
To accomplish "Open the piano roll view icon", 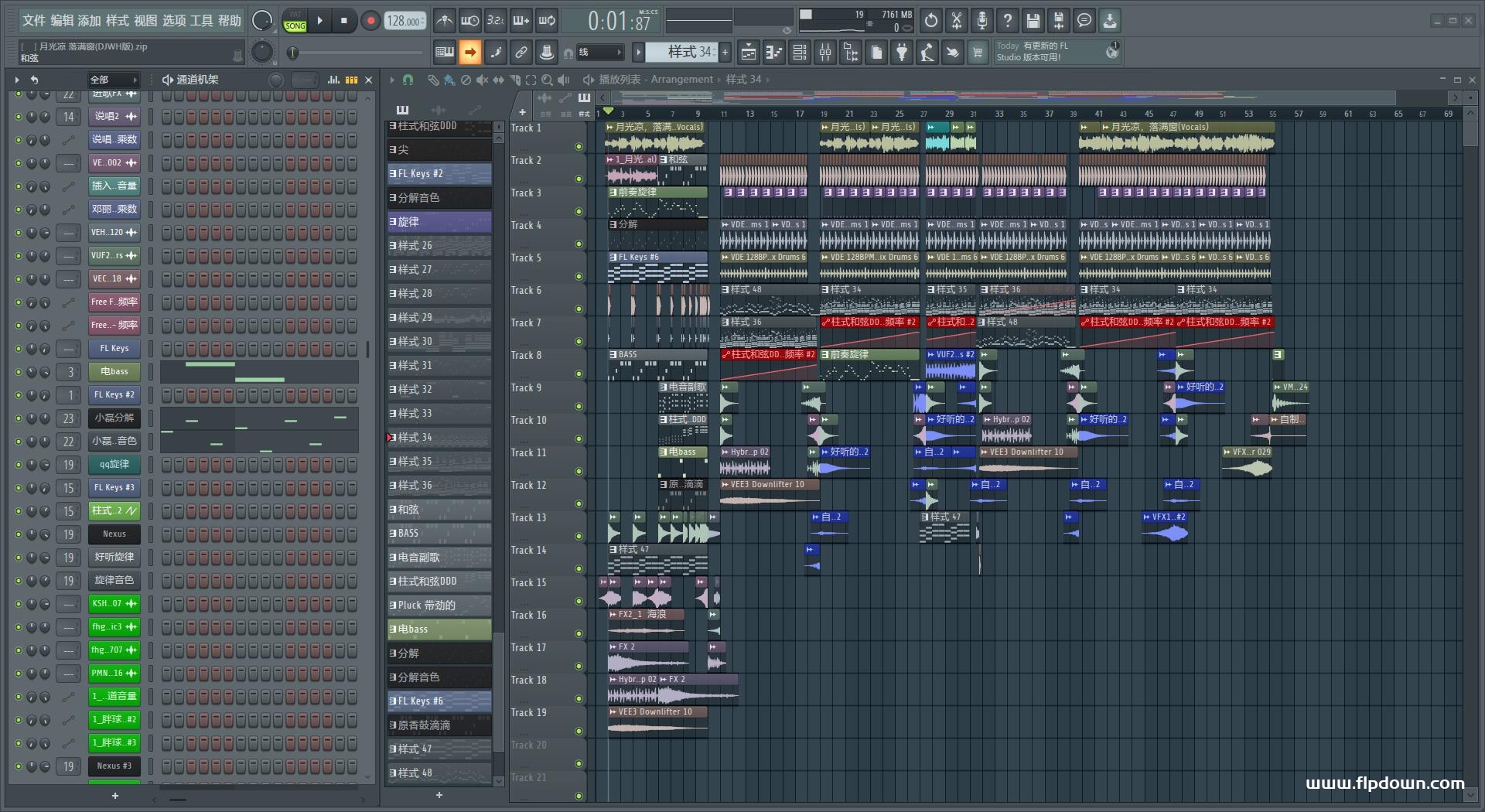I will 773,52.
